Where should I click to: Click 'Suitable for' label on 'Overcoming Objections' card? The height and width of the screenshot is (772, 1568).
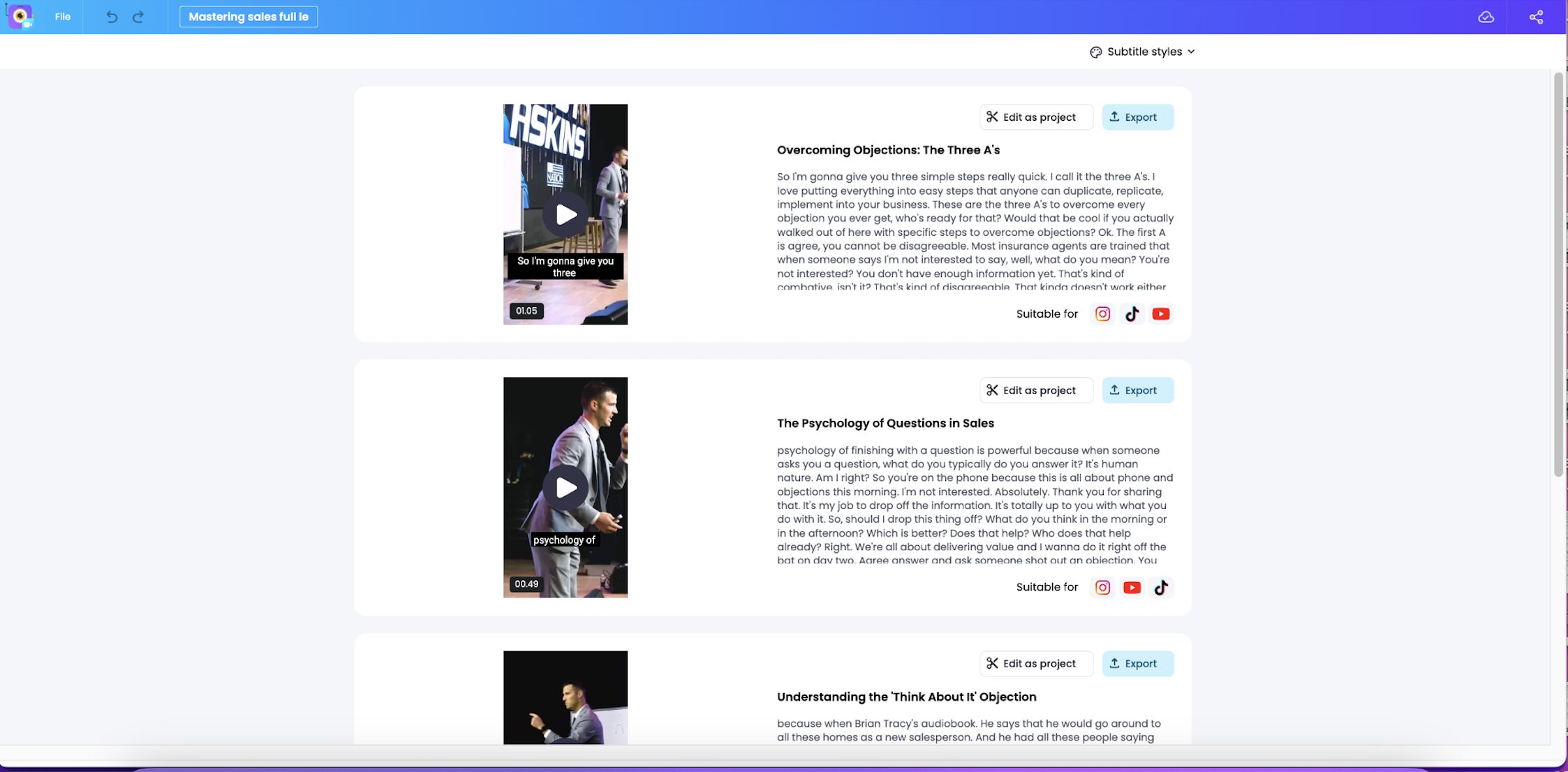(1047, 314)
